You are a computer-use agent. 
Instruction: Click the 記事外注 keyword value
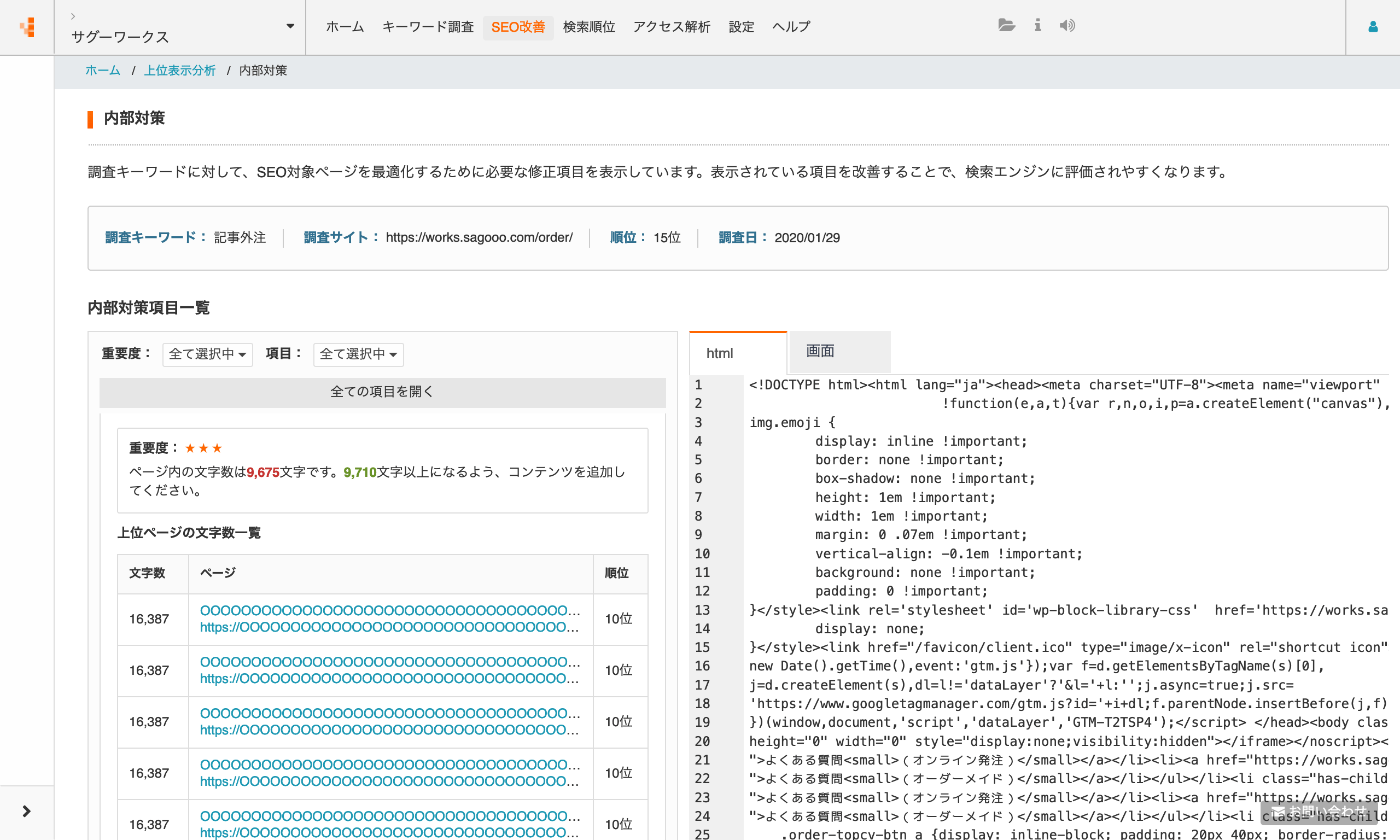(240, 238)
